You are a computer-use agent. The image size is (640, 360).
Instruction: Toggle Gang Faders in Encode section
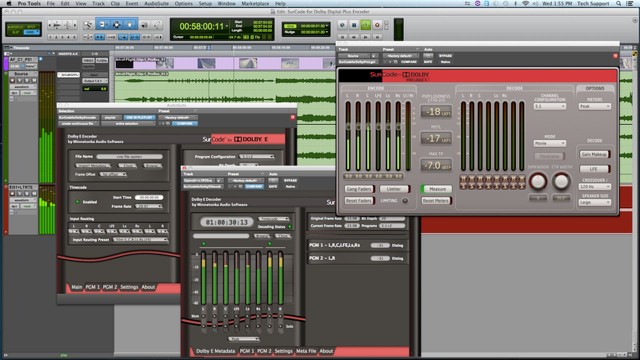coord(359,189)
